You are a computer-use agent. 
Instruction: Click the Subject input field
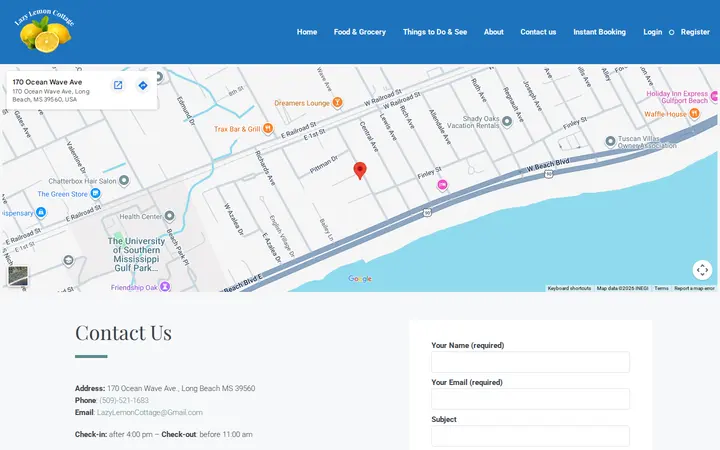pyautogui.click(x=530, y=436)
